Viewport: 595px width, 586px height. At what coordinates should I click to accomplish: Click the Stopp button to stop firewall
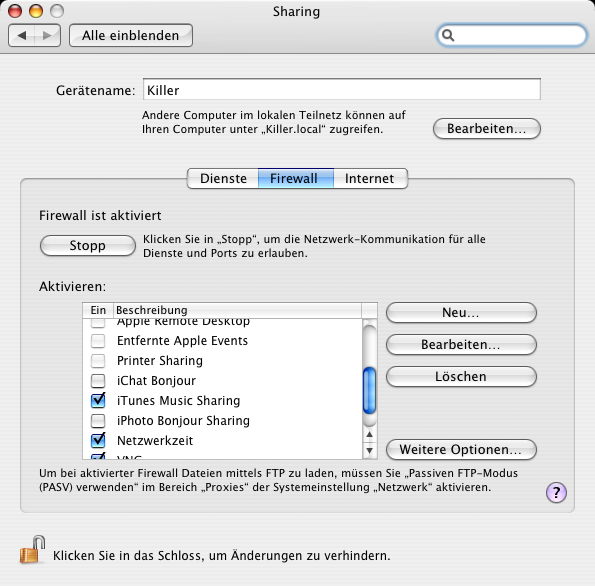pyautogui.click(x=88, y=246)
